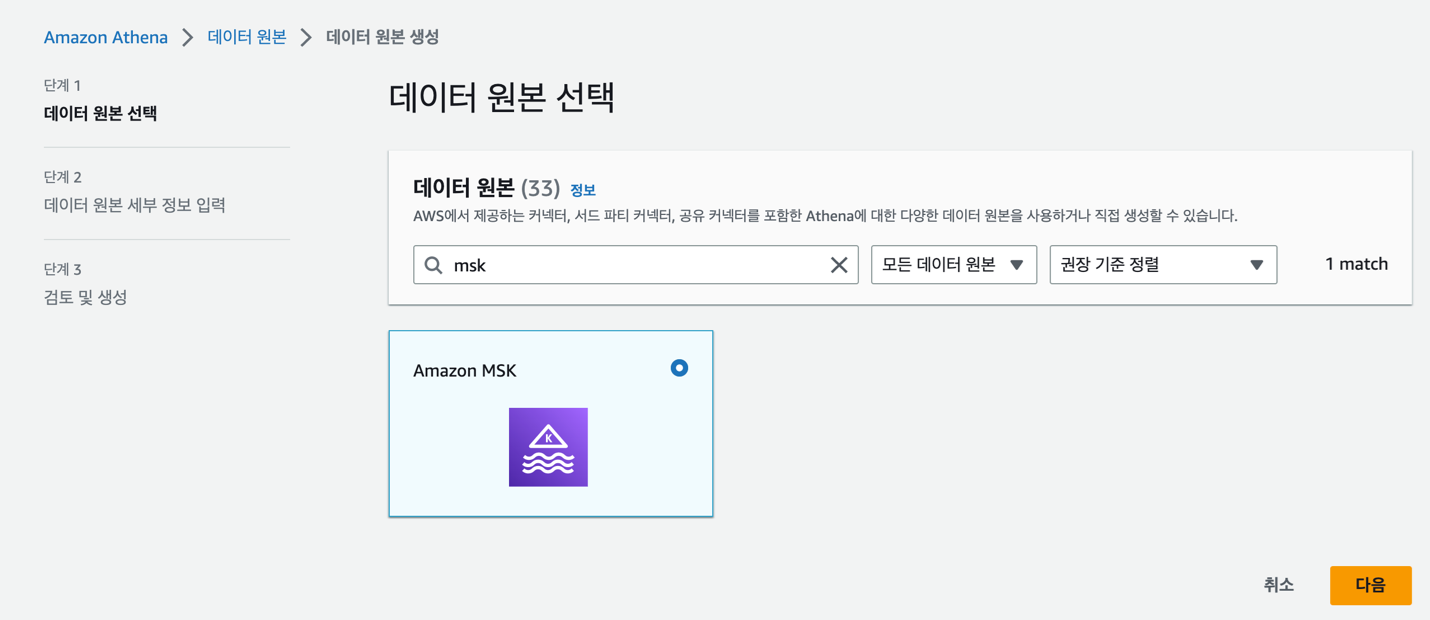Select step 데이터 원본 선택 in sidebar

point(100,113)
